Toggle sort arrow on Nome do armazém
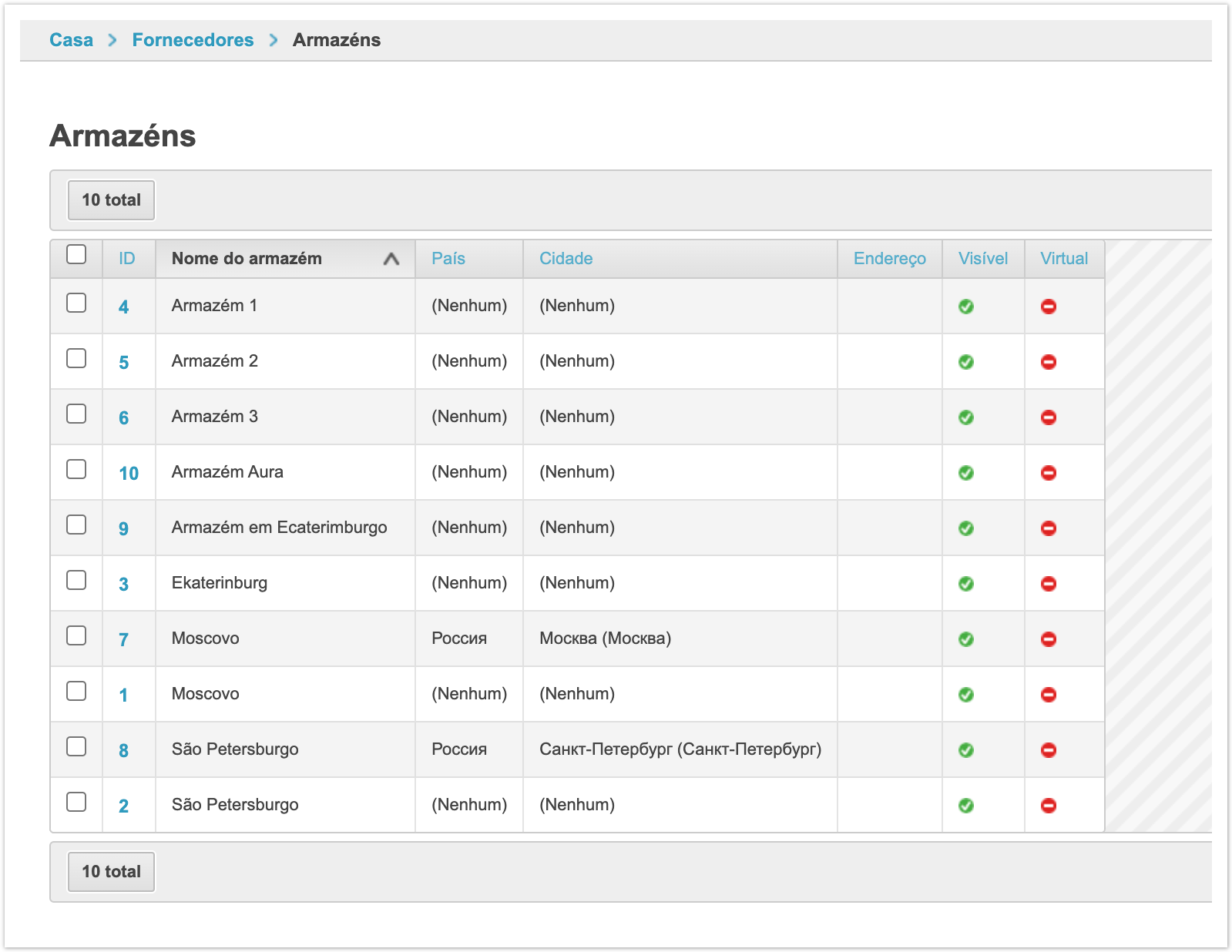This screenshot has width=1232, height=952. coord(391,259)
